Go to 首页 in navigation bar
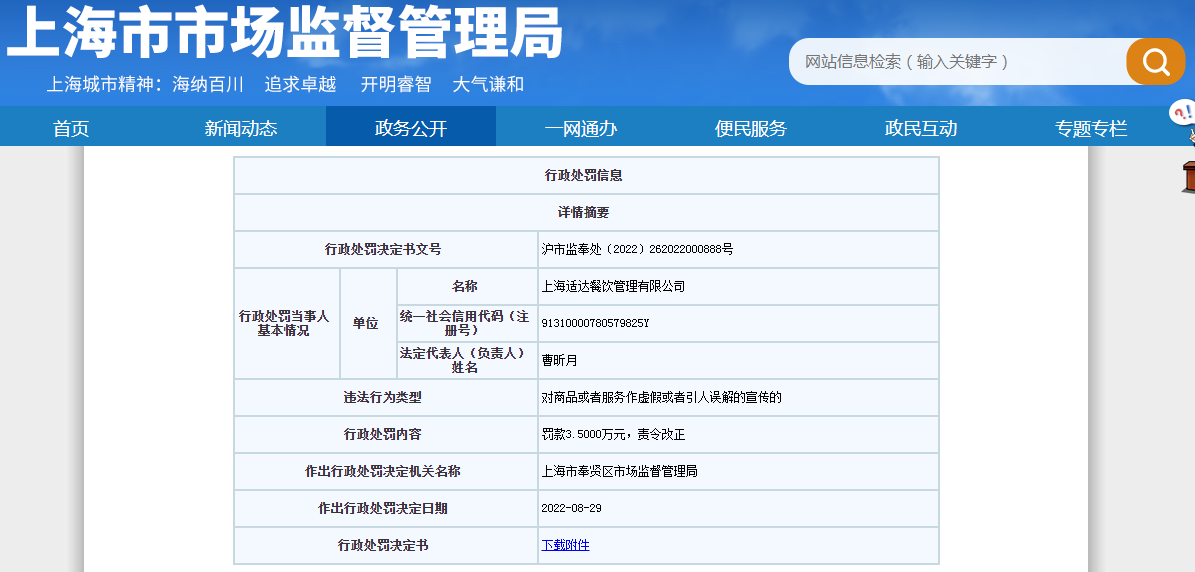The width and height of the screenshot is (1195, 572). tap(71, 128)
